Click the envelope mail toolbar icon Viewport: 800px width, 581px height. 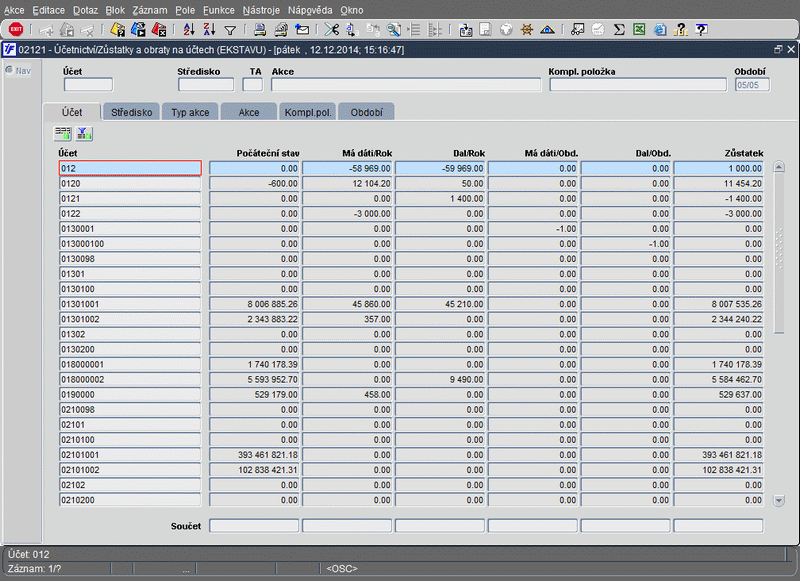[302, 30]
